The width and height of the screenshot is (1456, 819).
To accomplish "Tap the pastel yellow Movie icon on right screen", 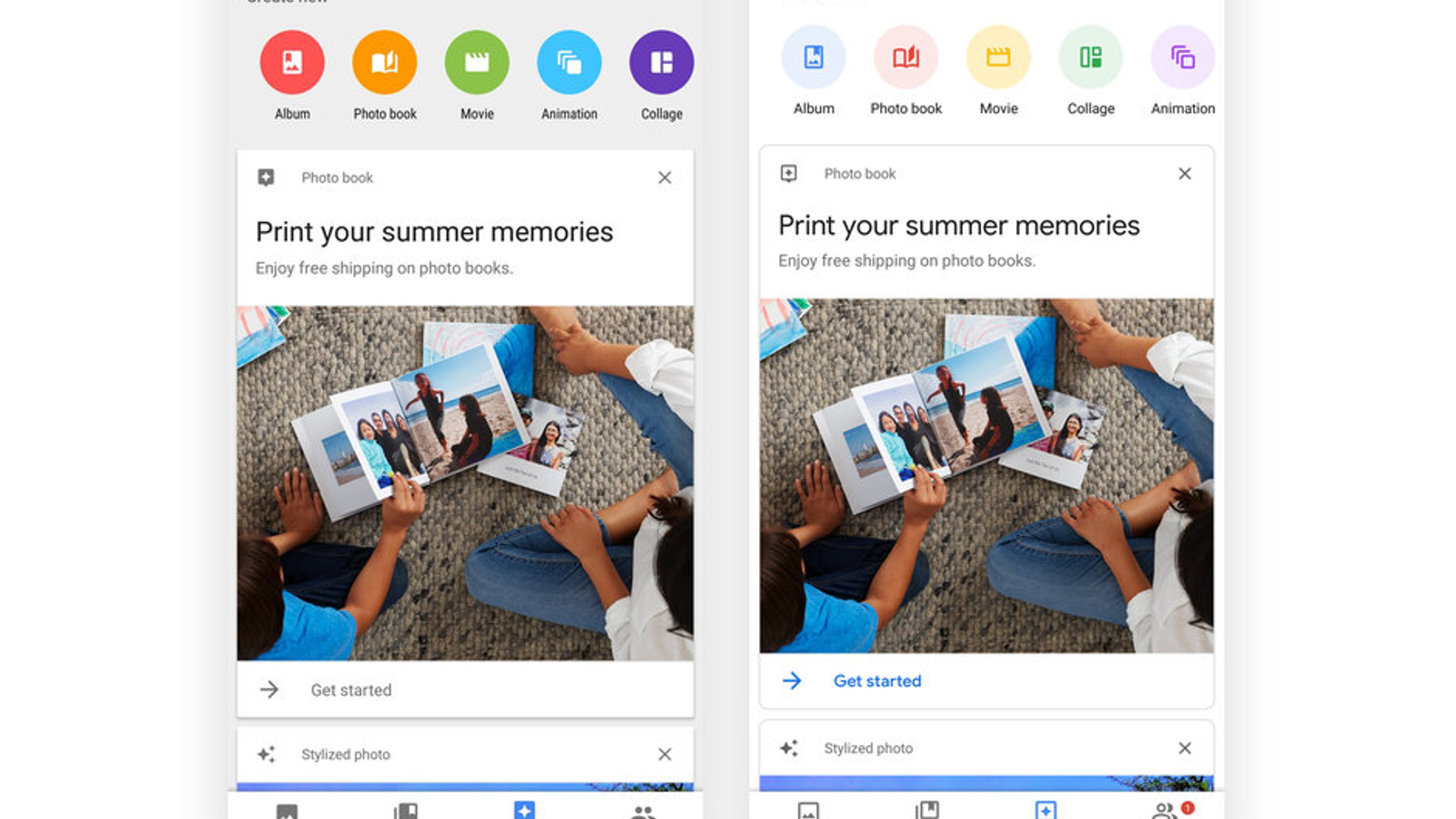I will 998,57.
